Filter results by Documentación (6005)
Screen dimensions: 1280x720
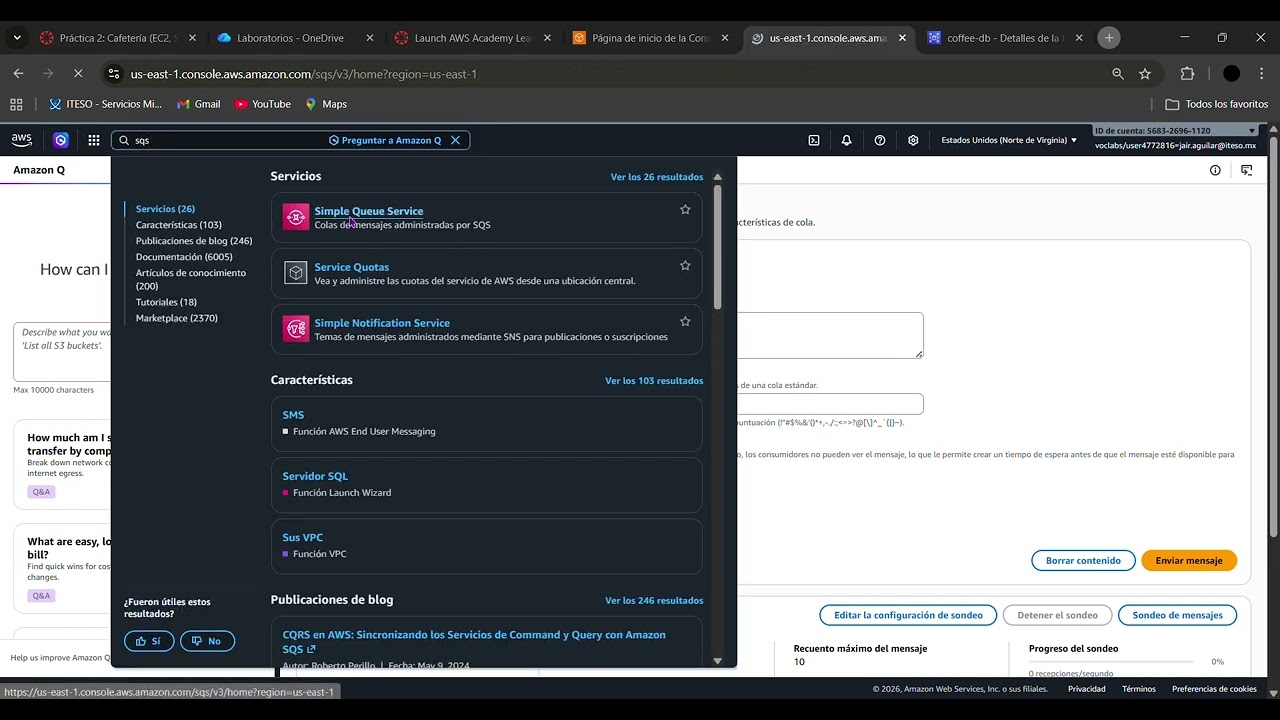[184, 257]
